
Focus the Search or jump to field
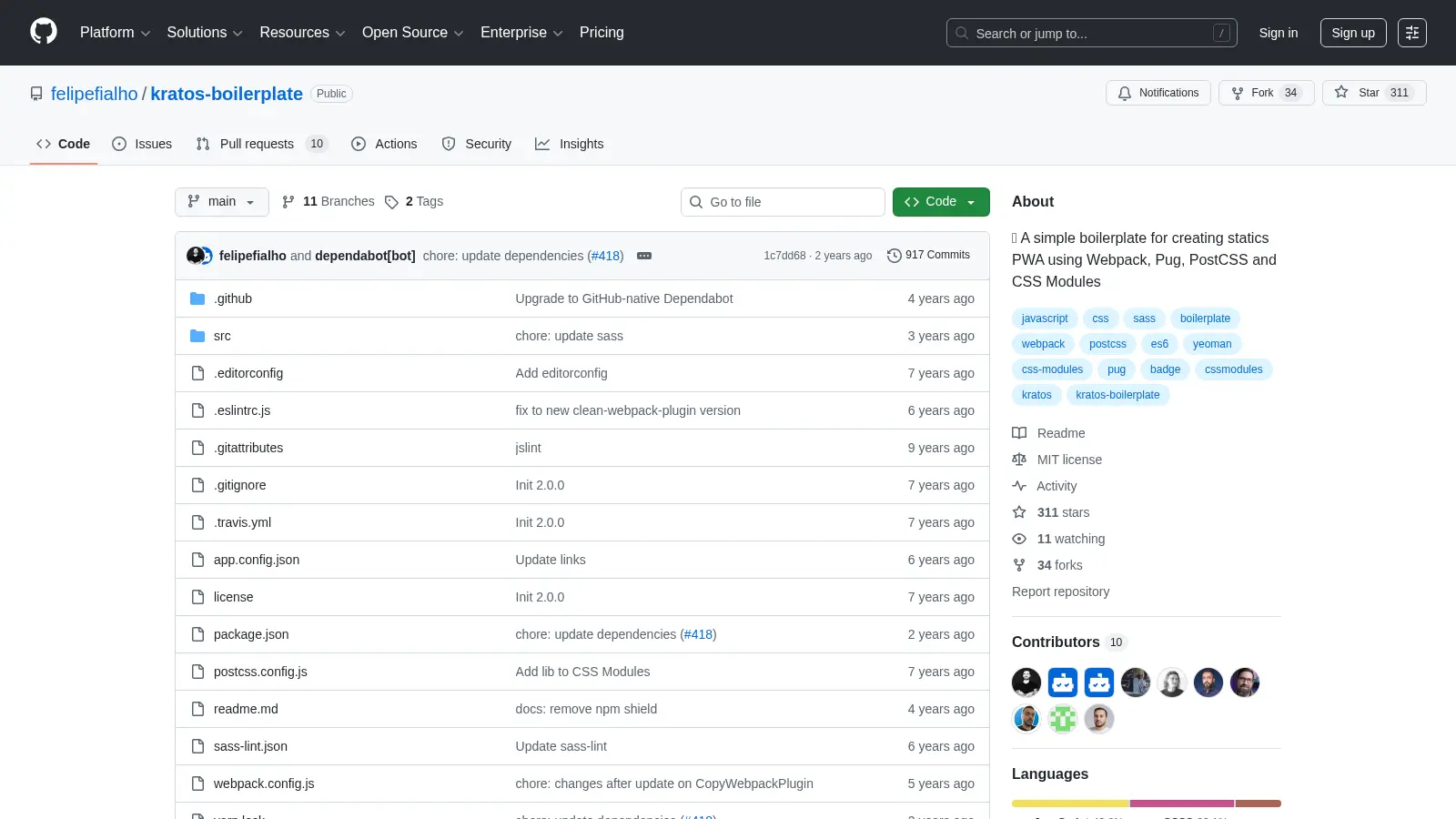point(1092,33)
